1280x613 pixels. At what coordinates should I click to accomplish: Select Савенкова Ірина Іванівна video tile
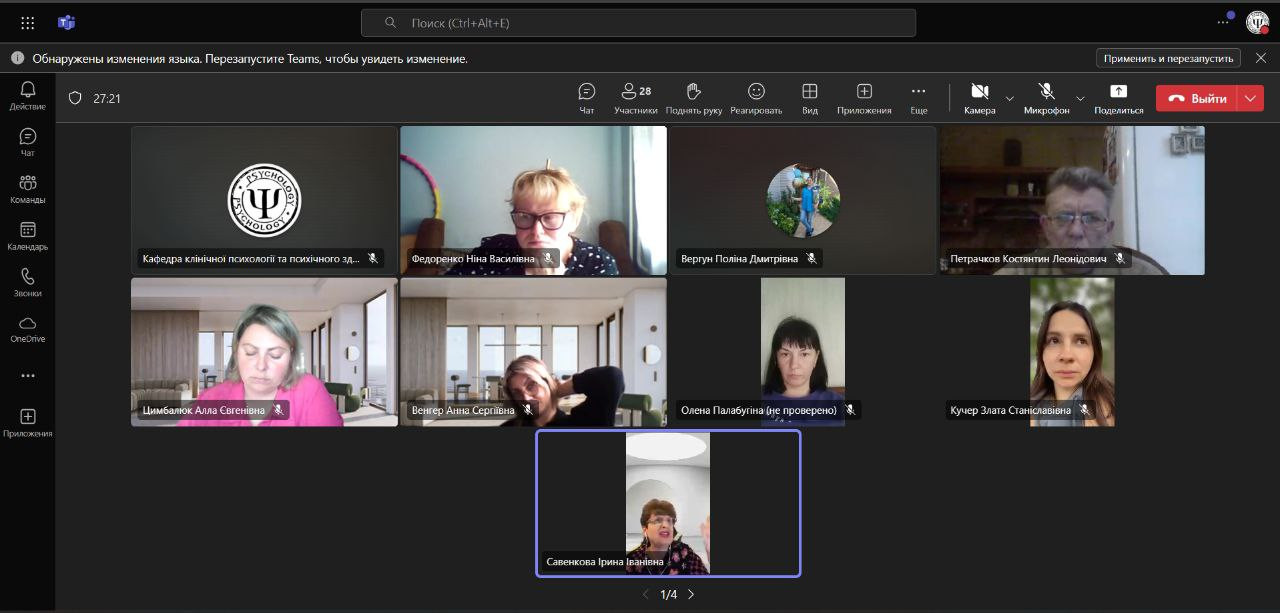pos(668,503)
